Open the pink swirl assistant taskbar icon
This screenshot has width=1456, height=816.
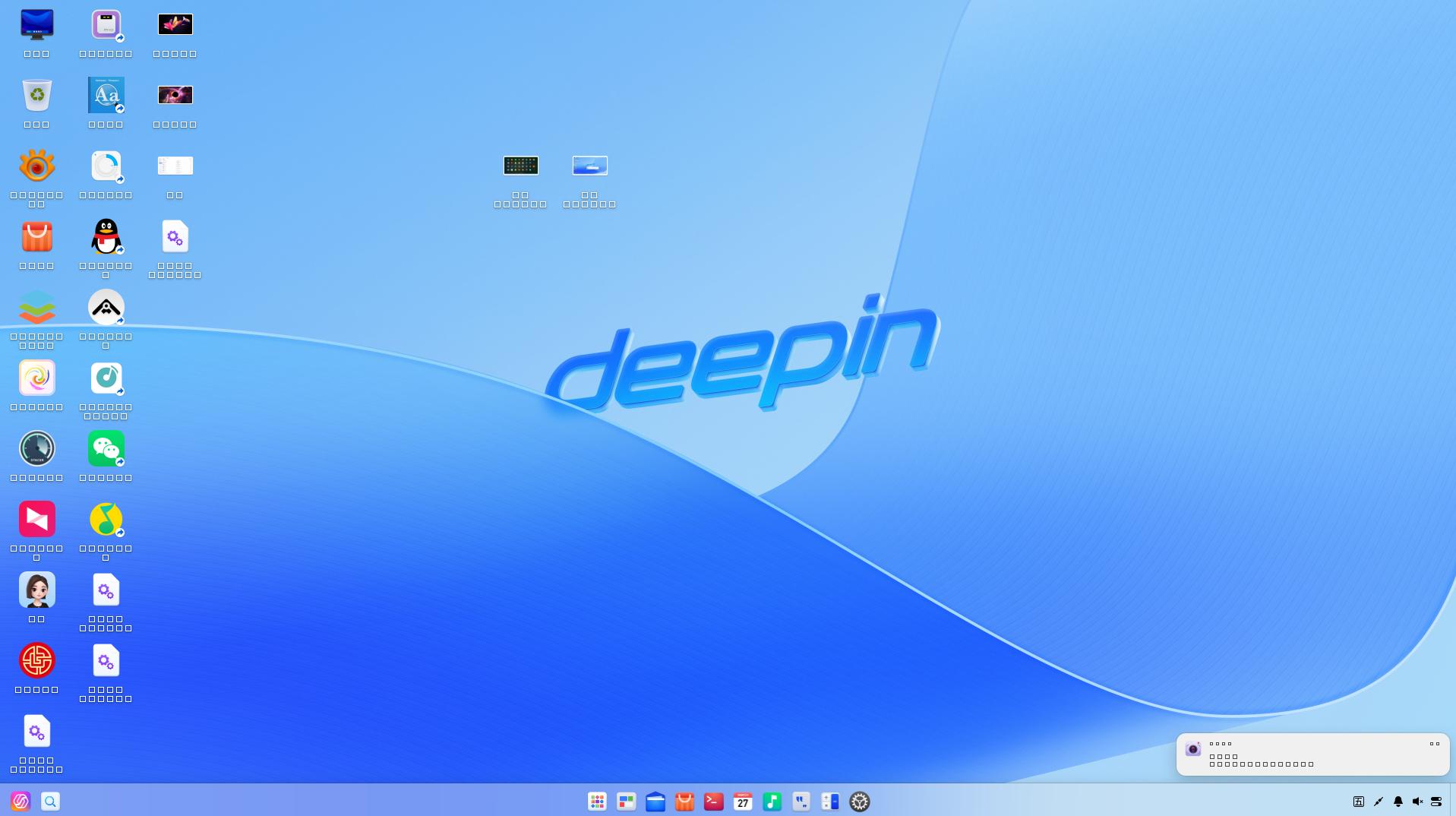(21, 802)
